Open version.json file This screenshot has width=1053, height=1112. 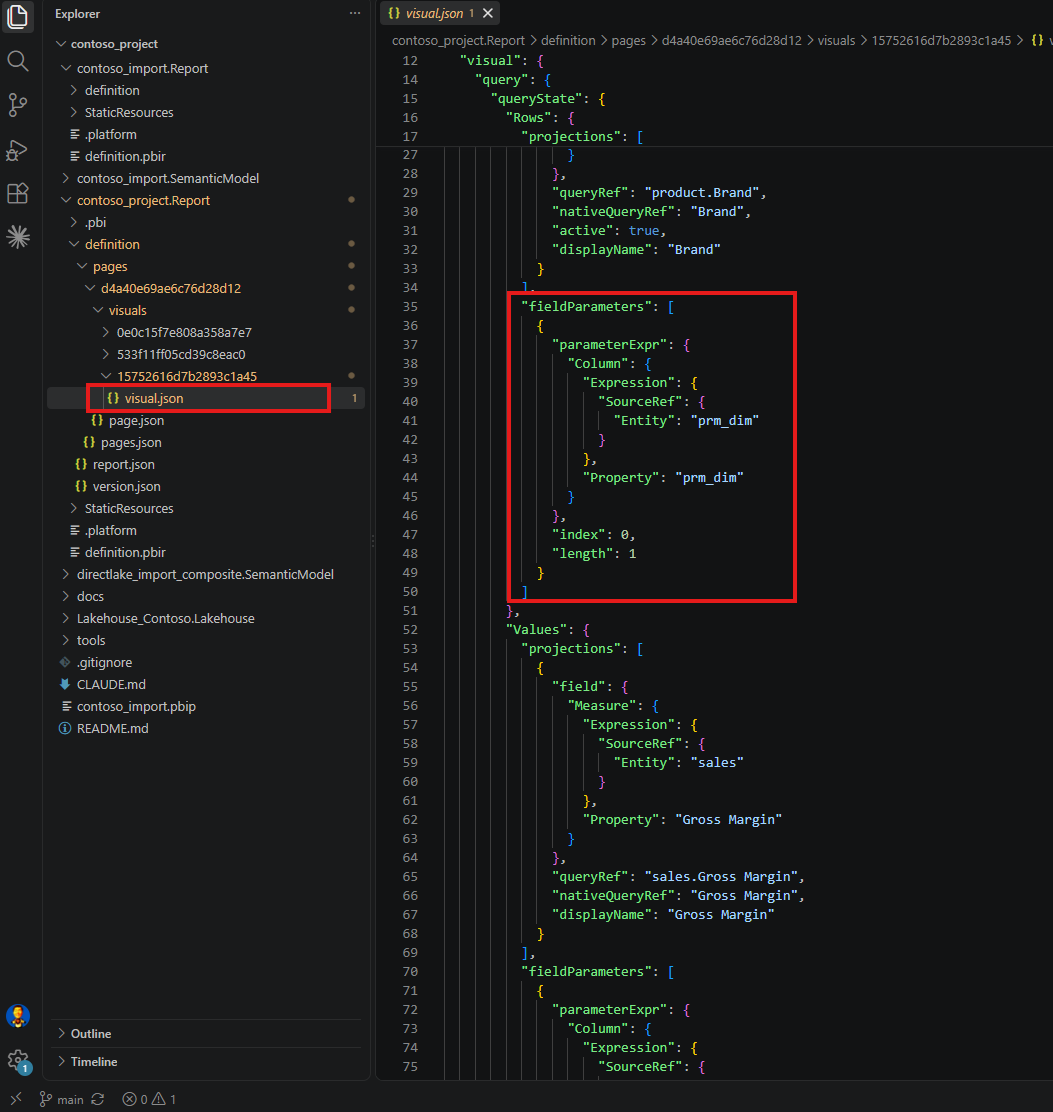(x=126, y=486)
